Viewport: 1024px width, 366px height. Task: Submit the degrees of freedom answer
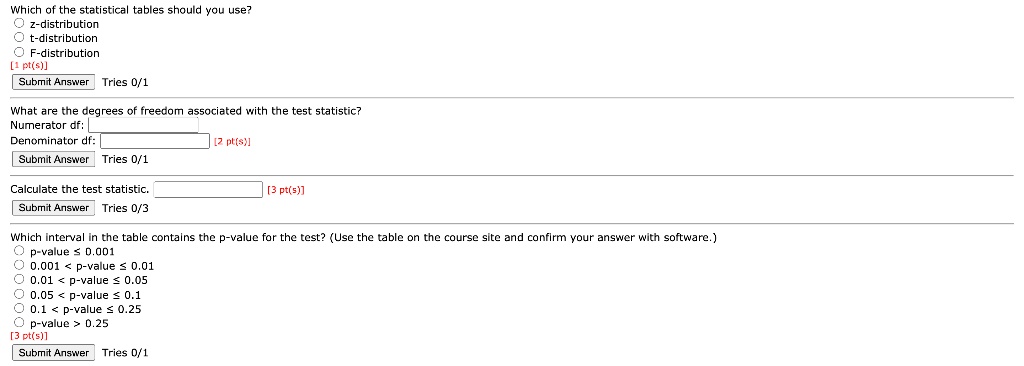[54, 159]
